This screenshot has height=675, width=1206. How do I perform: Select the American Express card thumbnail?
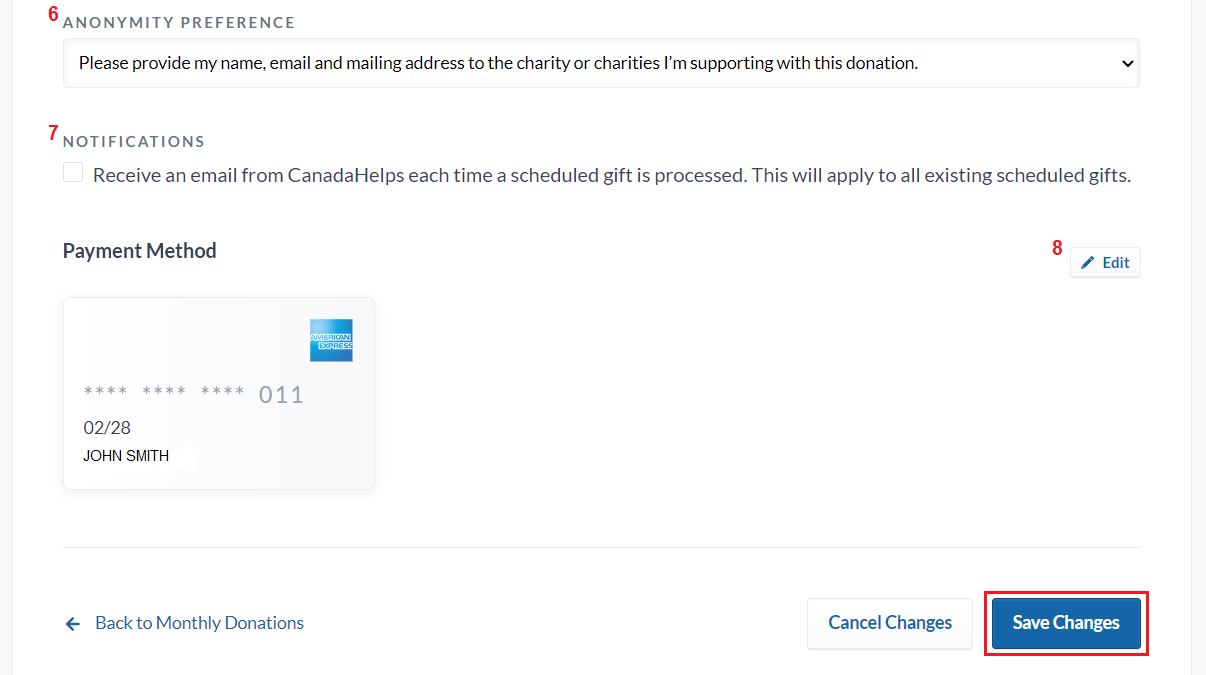(x=218, y=393)
